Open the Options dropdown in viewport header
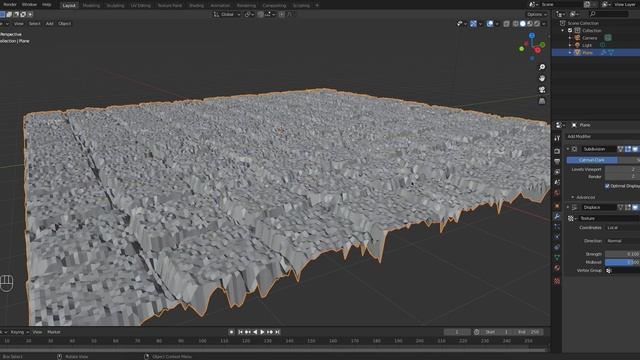The image size is (640, 360). click(536, 14)
